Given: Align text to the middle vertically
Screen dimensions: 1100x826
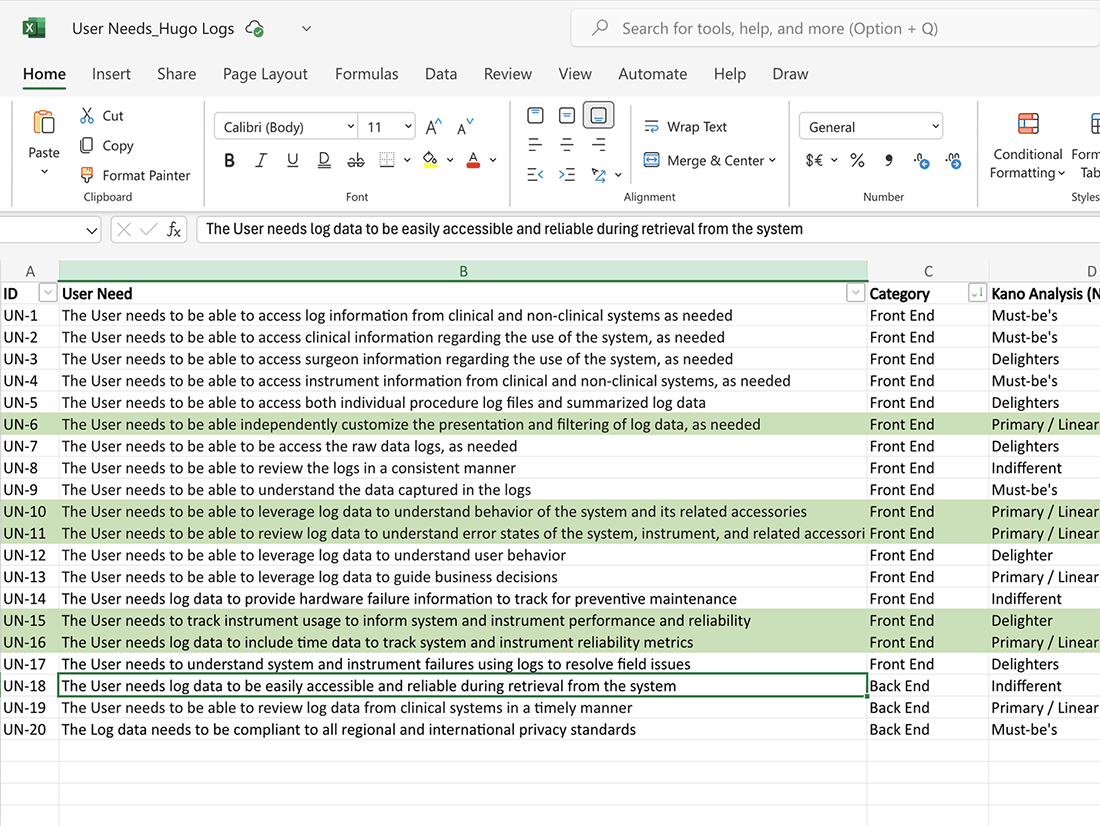Looking at the screenshot, I should pos(567,115).
